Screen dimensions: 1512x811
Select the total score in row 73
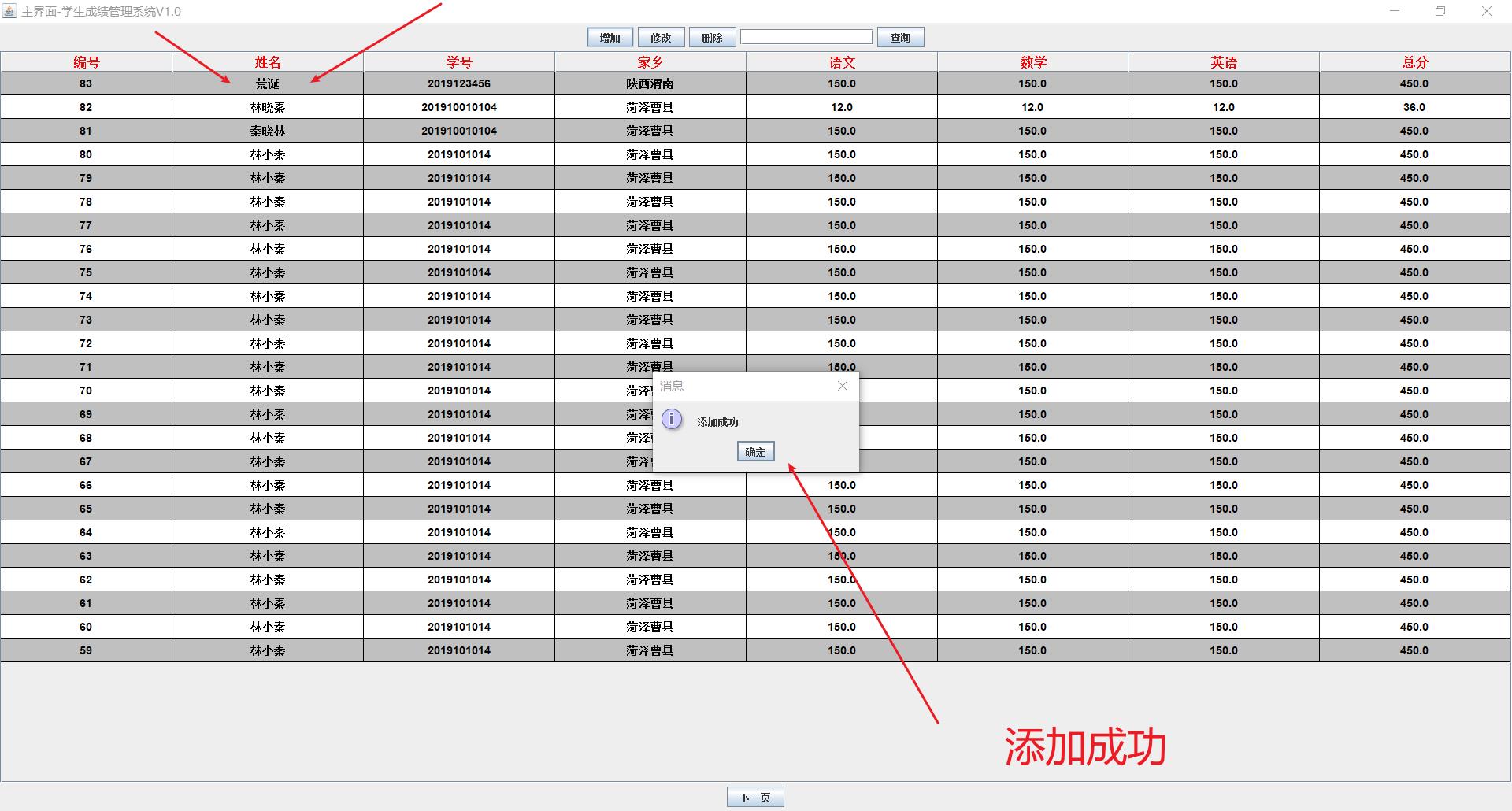[1414, 320]
